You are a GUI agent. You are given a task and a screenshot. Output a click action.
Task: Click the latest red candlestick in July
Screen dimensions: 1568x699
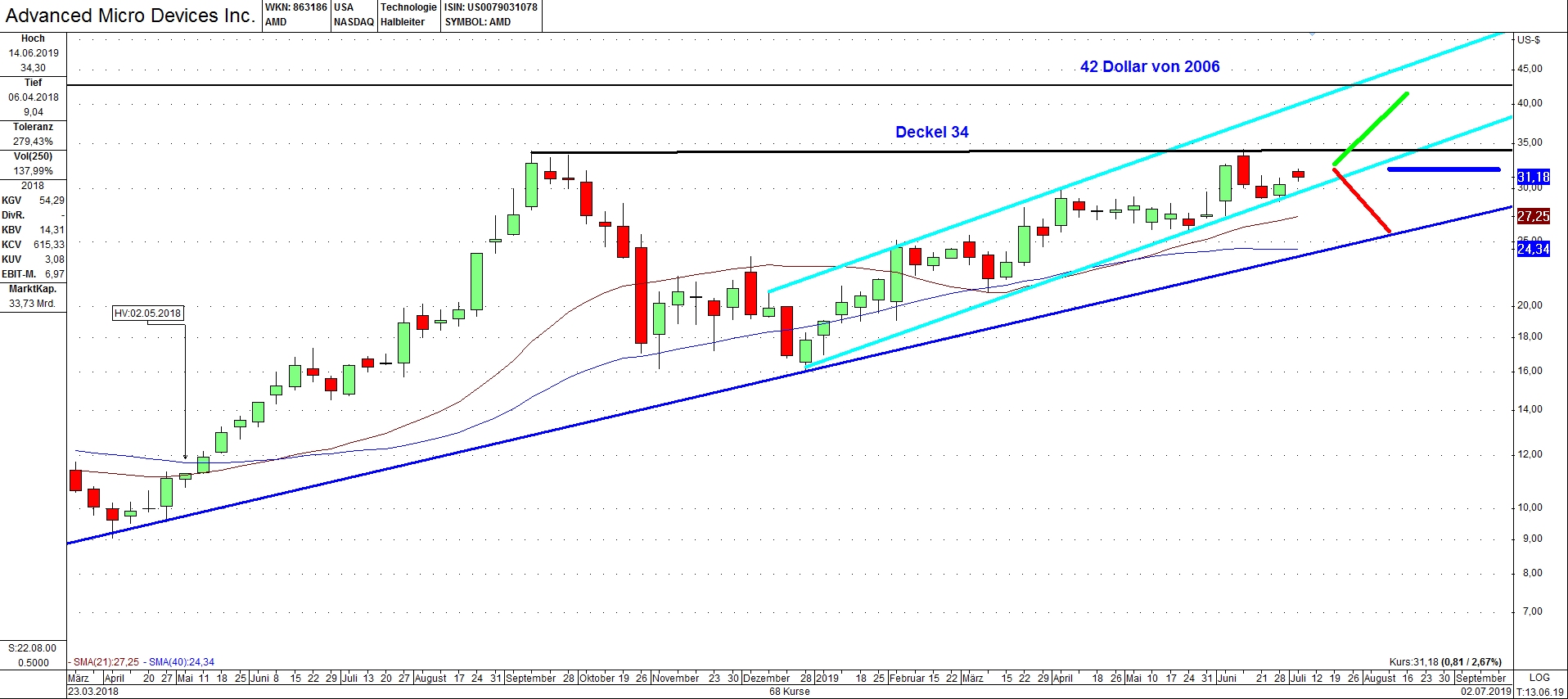tap(1298, 174)
